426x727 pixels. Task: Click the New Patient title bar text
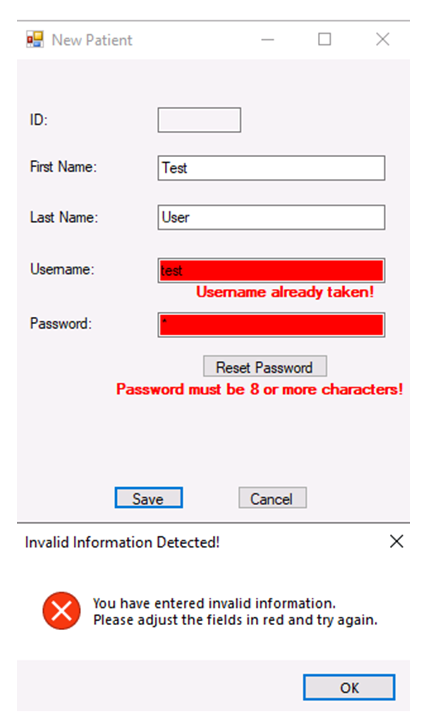click(92, 40)
